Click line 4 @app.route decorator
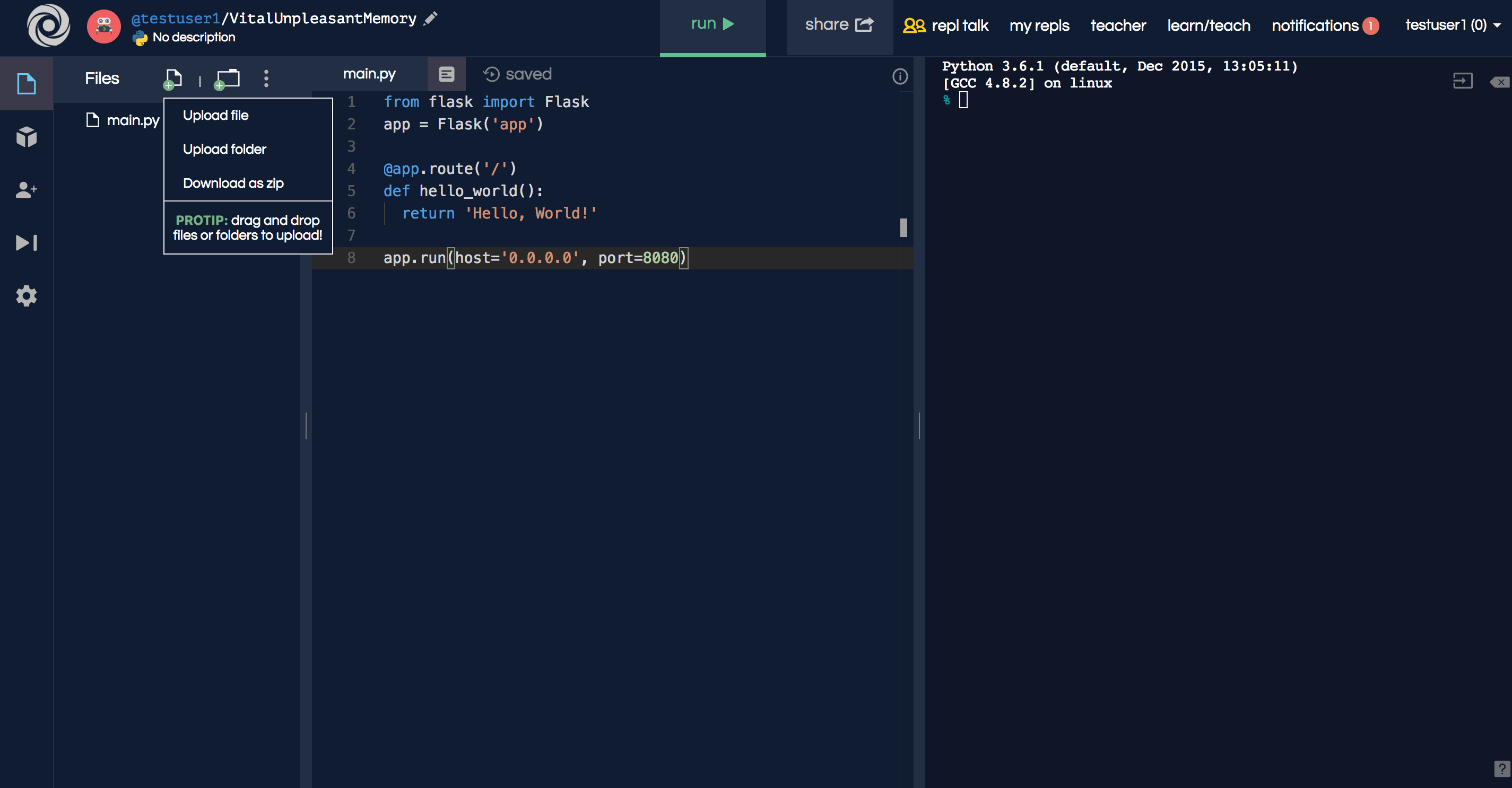1512x788 pixels. [x=450, y=169]
